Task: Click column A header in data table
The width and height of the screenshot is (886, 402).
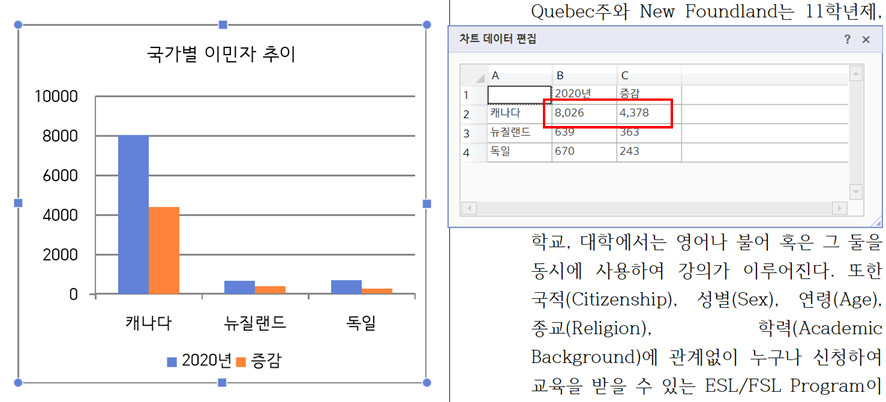Action: pyautogui.click(x=519, y=75)
